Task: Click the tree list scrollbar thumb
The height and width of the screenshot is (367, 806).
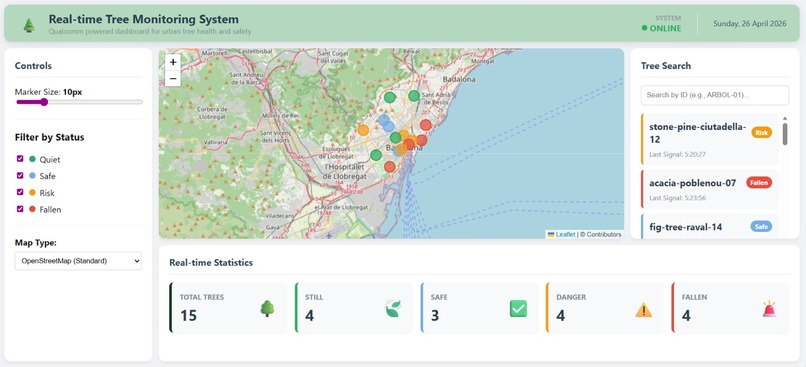Action: [x=785, y=134]
